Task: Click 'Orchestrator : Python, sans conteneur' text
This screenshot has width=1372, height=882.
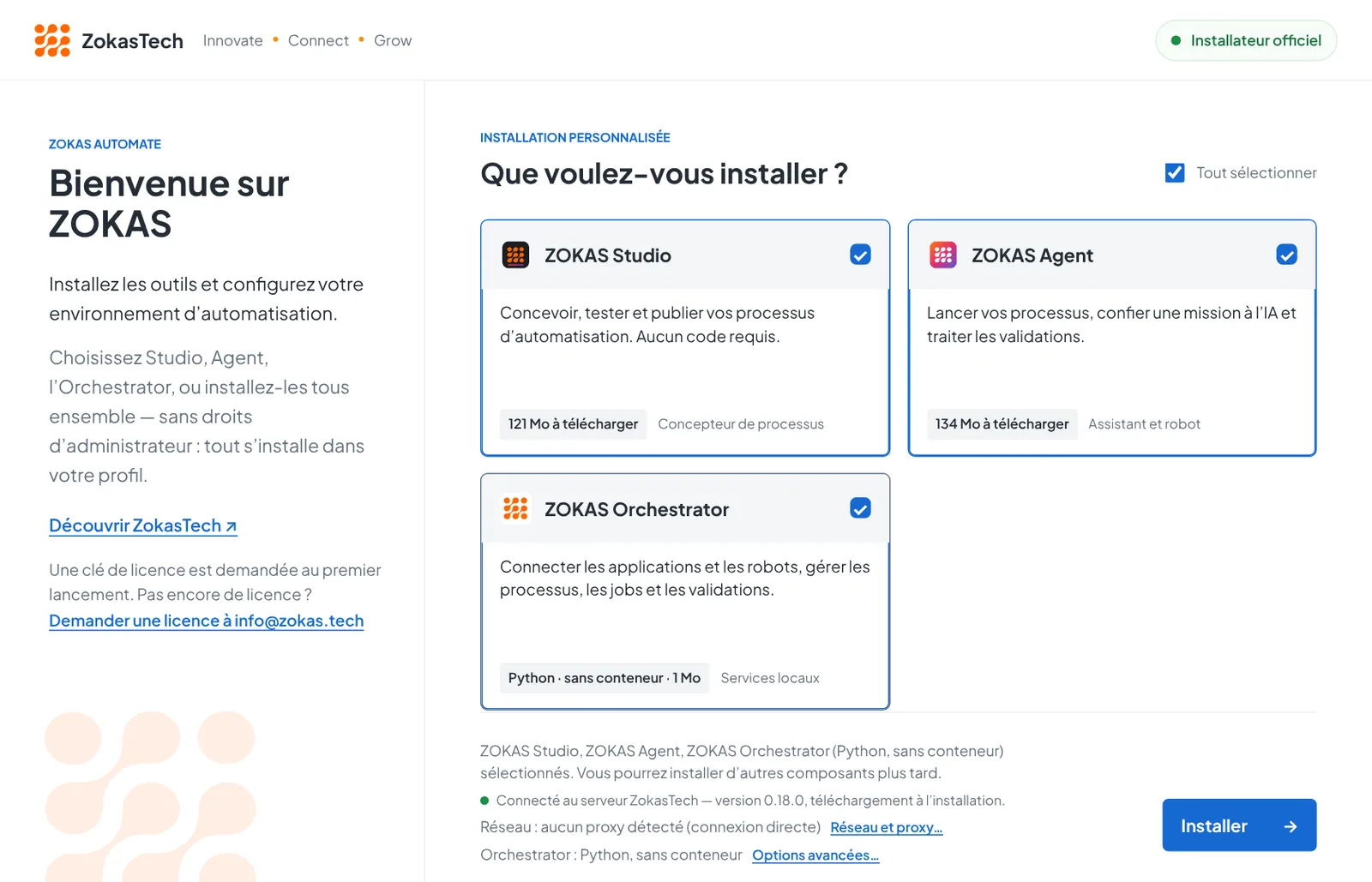Action: pos(611,855)
